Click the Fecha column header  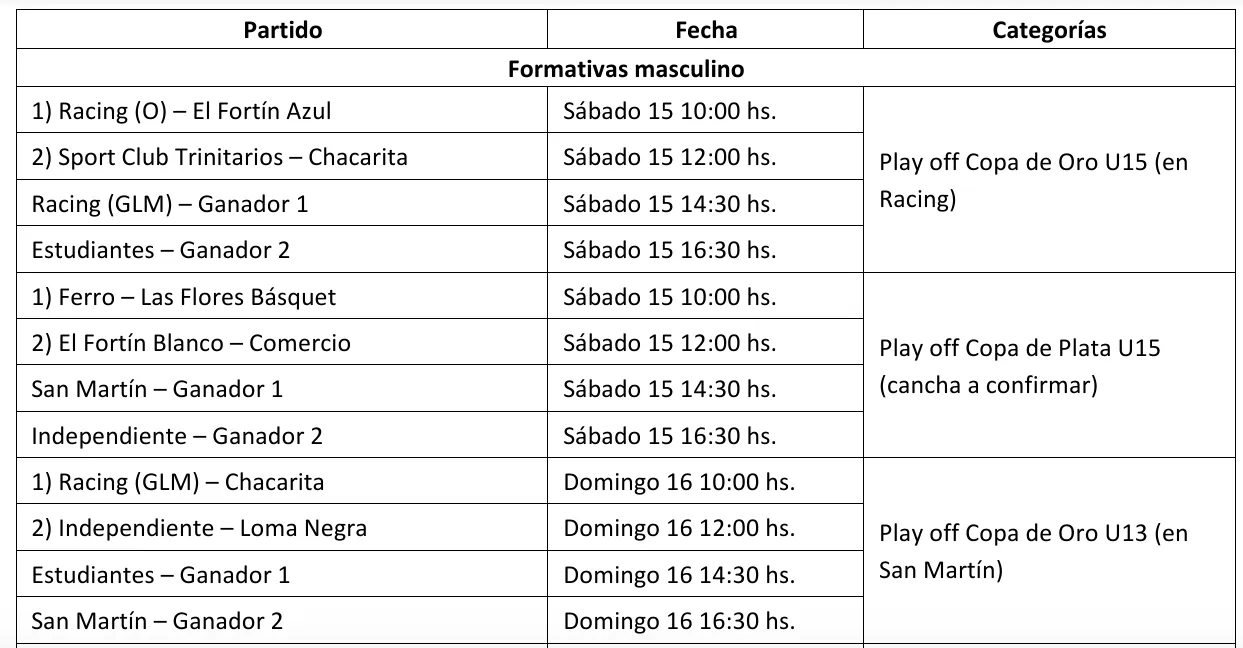(706, 30)
